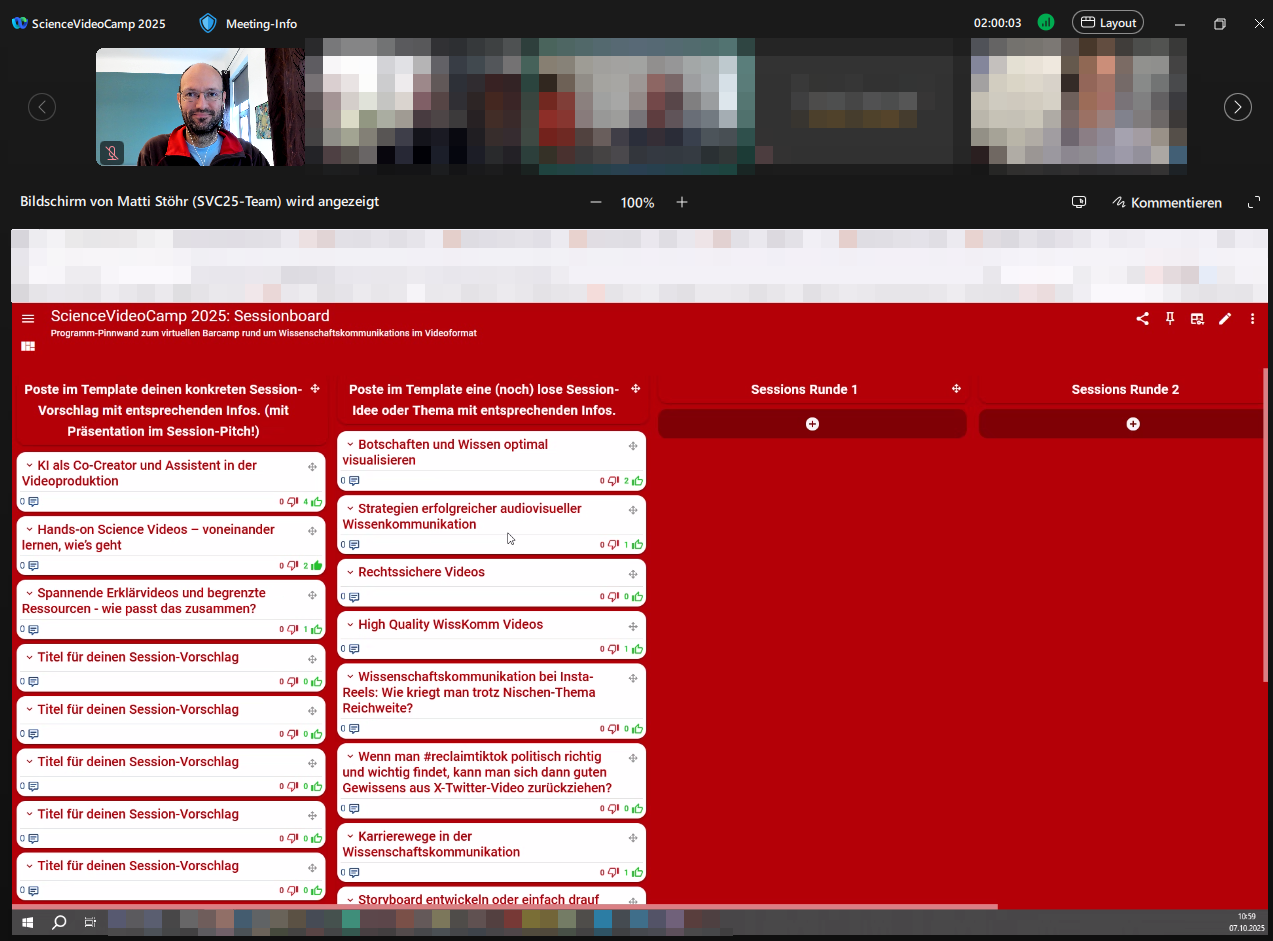1273x941 pixels.
Task: Dislike the 'KI als Co-Creator' card
Action: [293, 502]
